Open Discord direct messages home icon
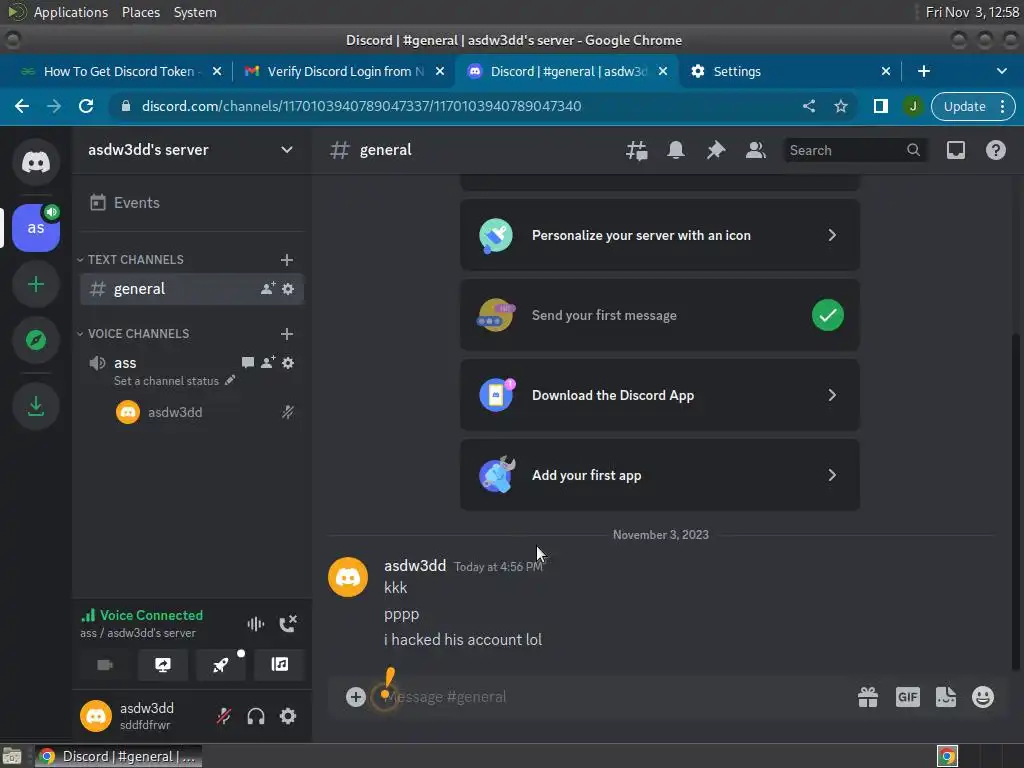Viewport: 1024px width, 768px height. 36,162
